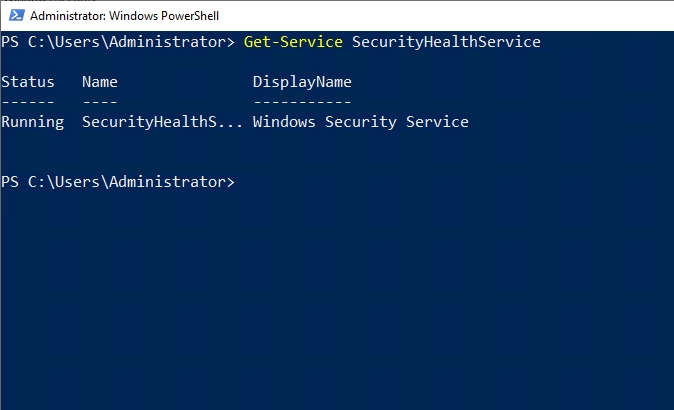Click the SecurityHealthService argument in the command
The height and width of the screenshot is (410, 674).
point(446,42)
